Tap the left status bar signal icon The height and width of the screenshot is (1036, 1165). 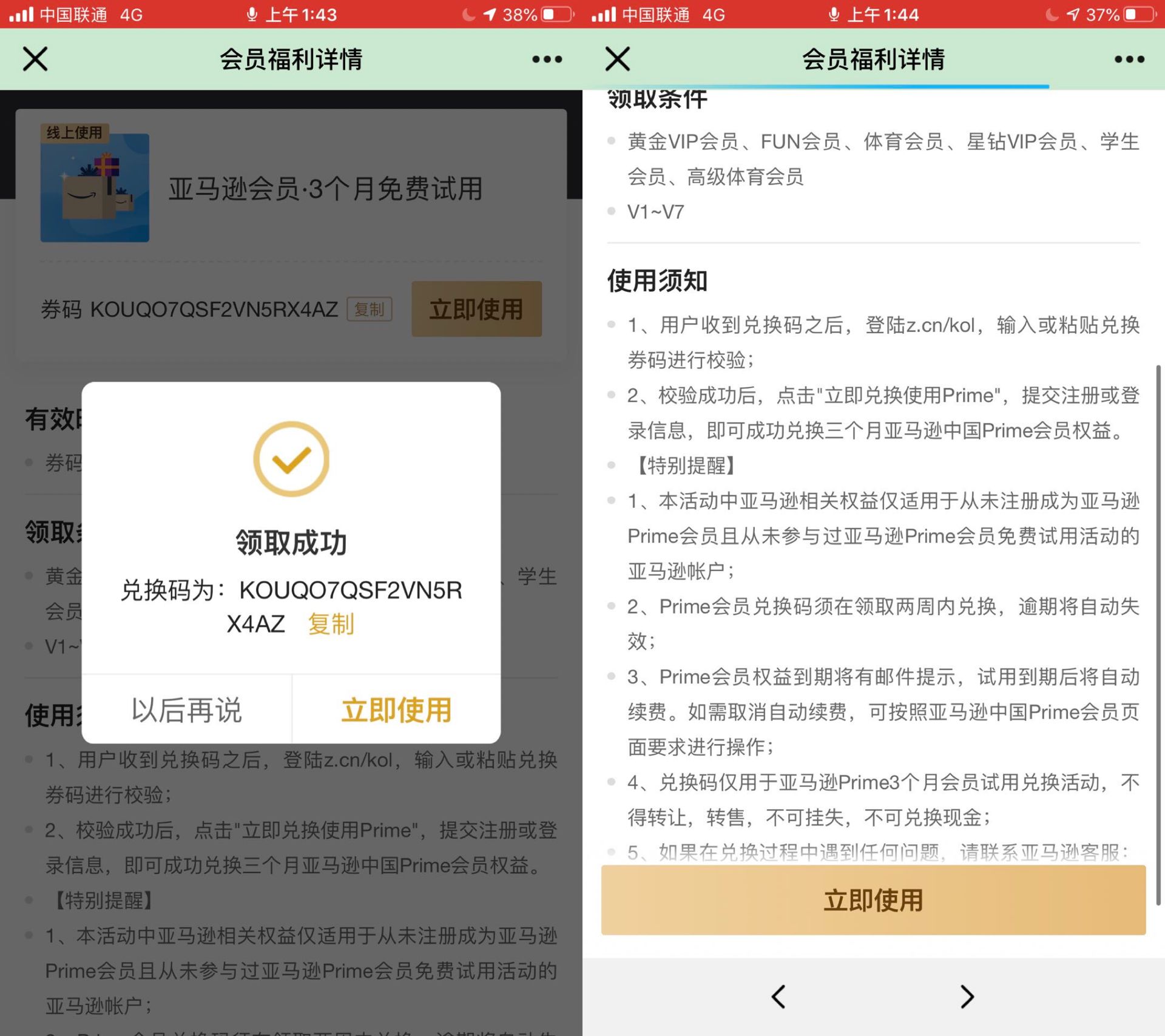pyautogui.click(x=21, y=14)
